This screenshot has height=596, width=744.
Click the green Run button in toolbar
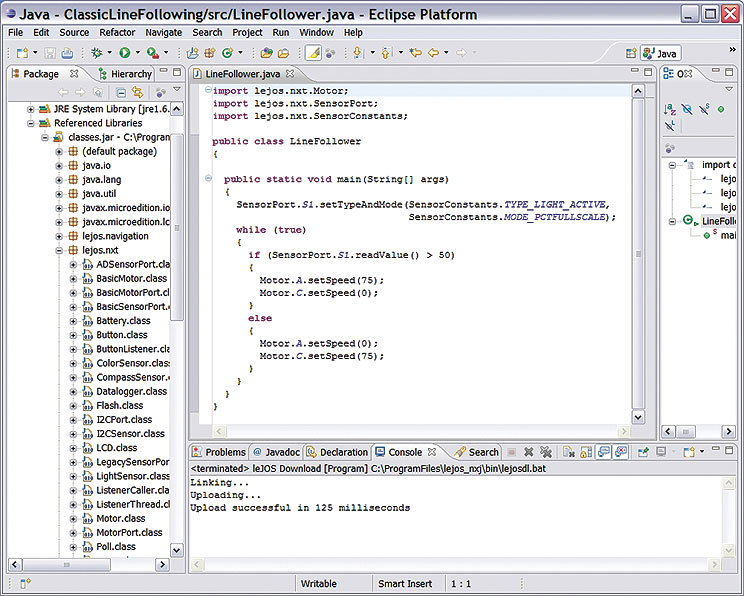point(125,53)
